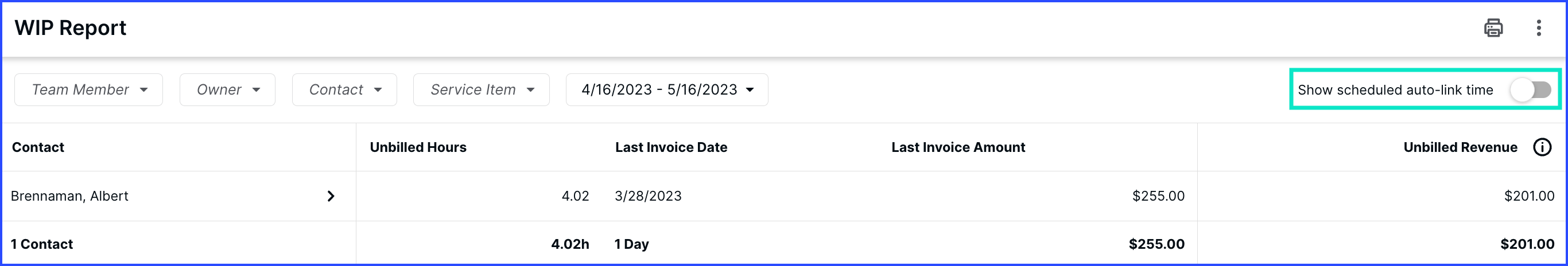
Task: Click the Unbilled Revenue info icon
Action: 1542,147
